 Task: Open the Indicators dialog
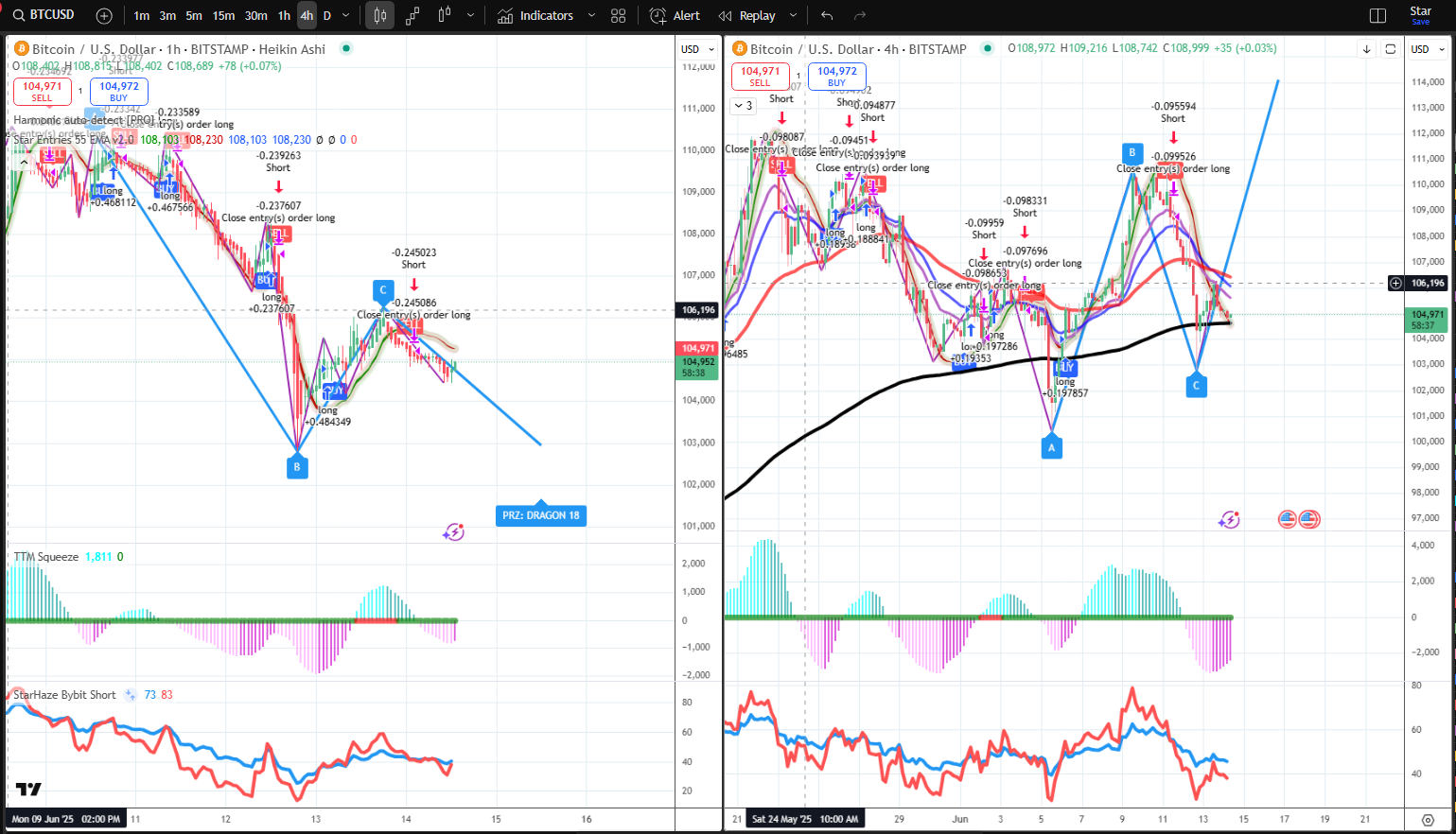pos(535,16)
